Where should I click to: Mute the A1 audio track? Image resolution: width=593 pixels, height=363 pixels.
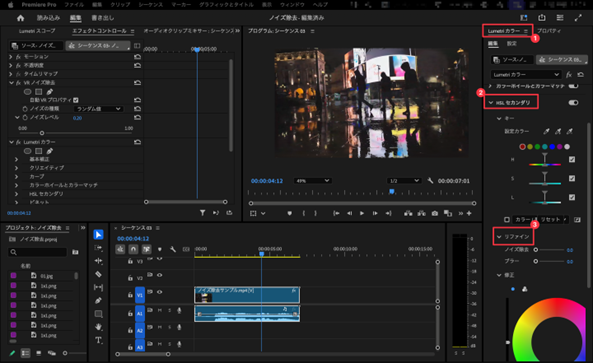click(x=160, y=310)
